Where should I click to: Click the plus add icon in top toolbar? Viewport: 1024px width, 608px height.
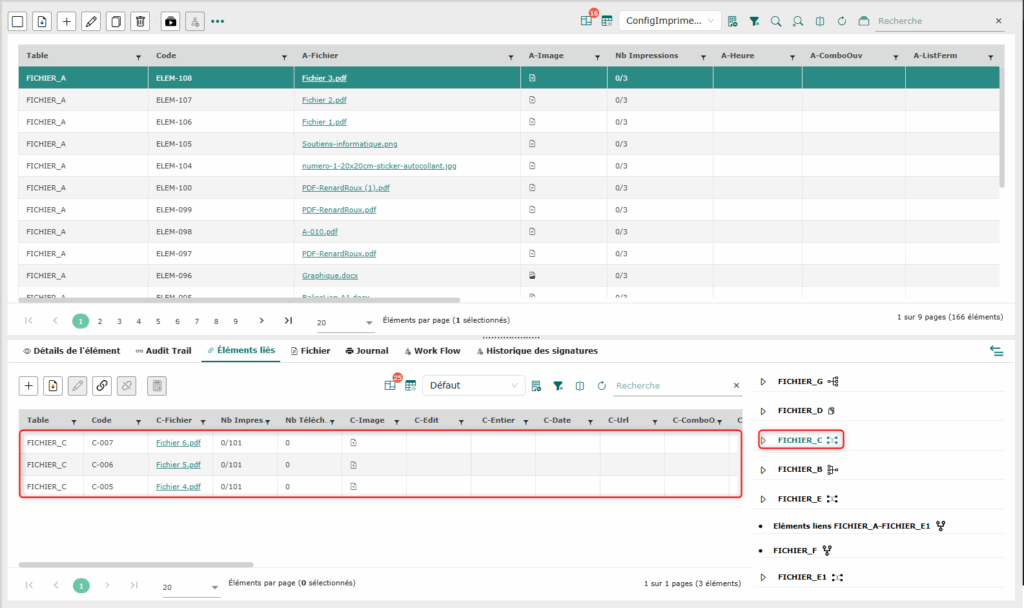(x=66, y=21)
